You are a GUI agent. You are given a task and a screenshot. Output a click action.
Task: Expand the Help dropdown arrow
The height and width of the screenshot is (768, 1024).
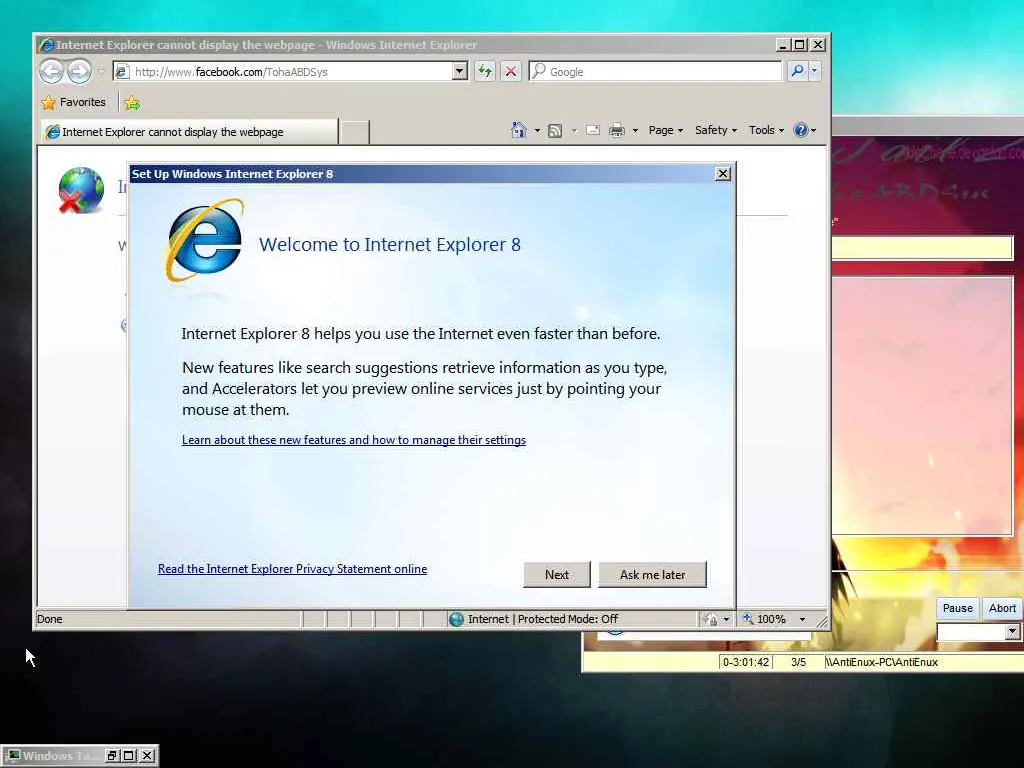pyautogui.click(x=814, y=131)
